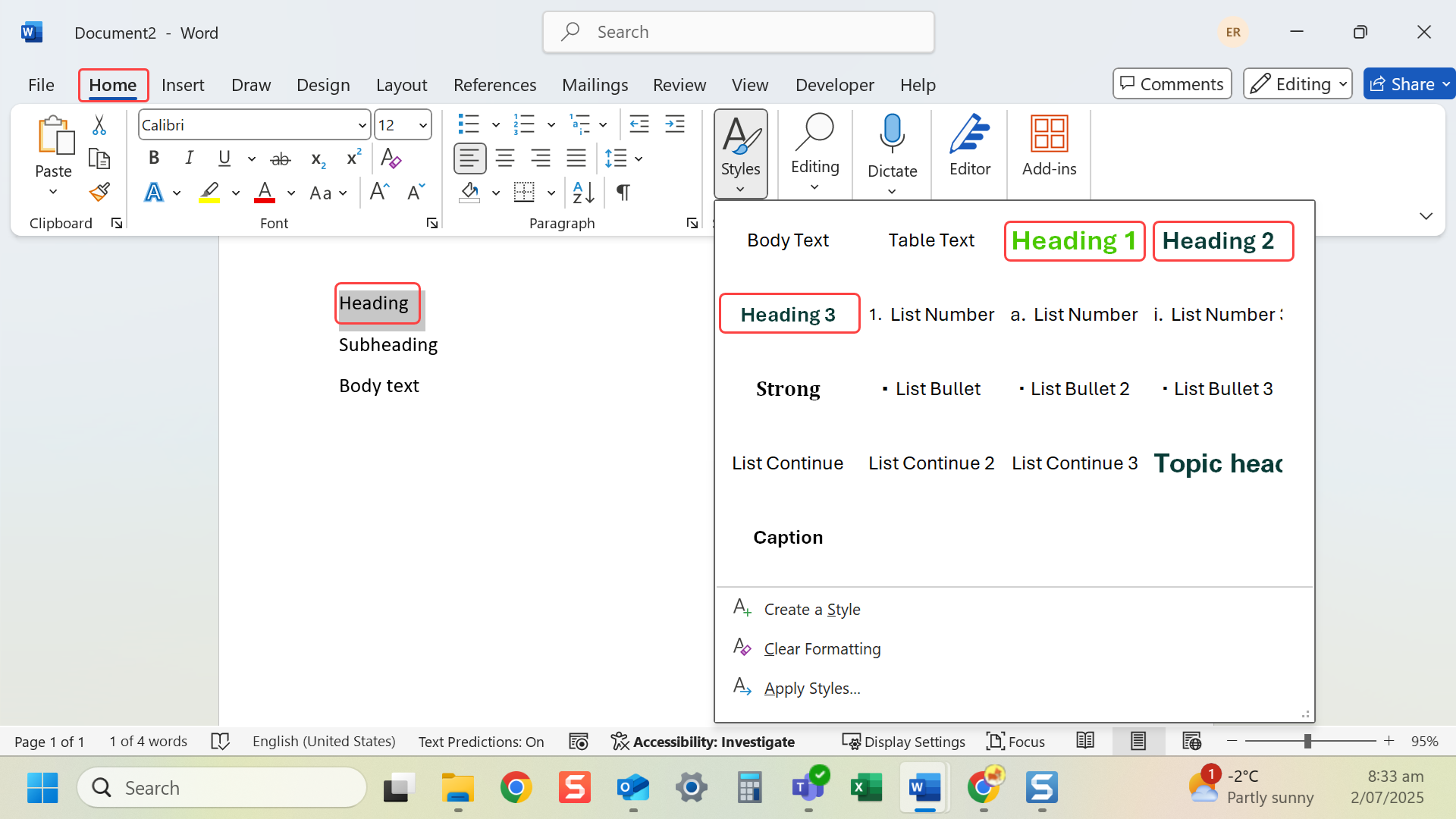Click the multilevel list icon

[x=580, y=124]
